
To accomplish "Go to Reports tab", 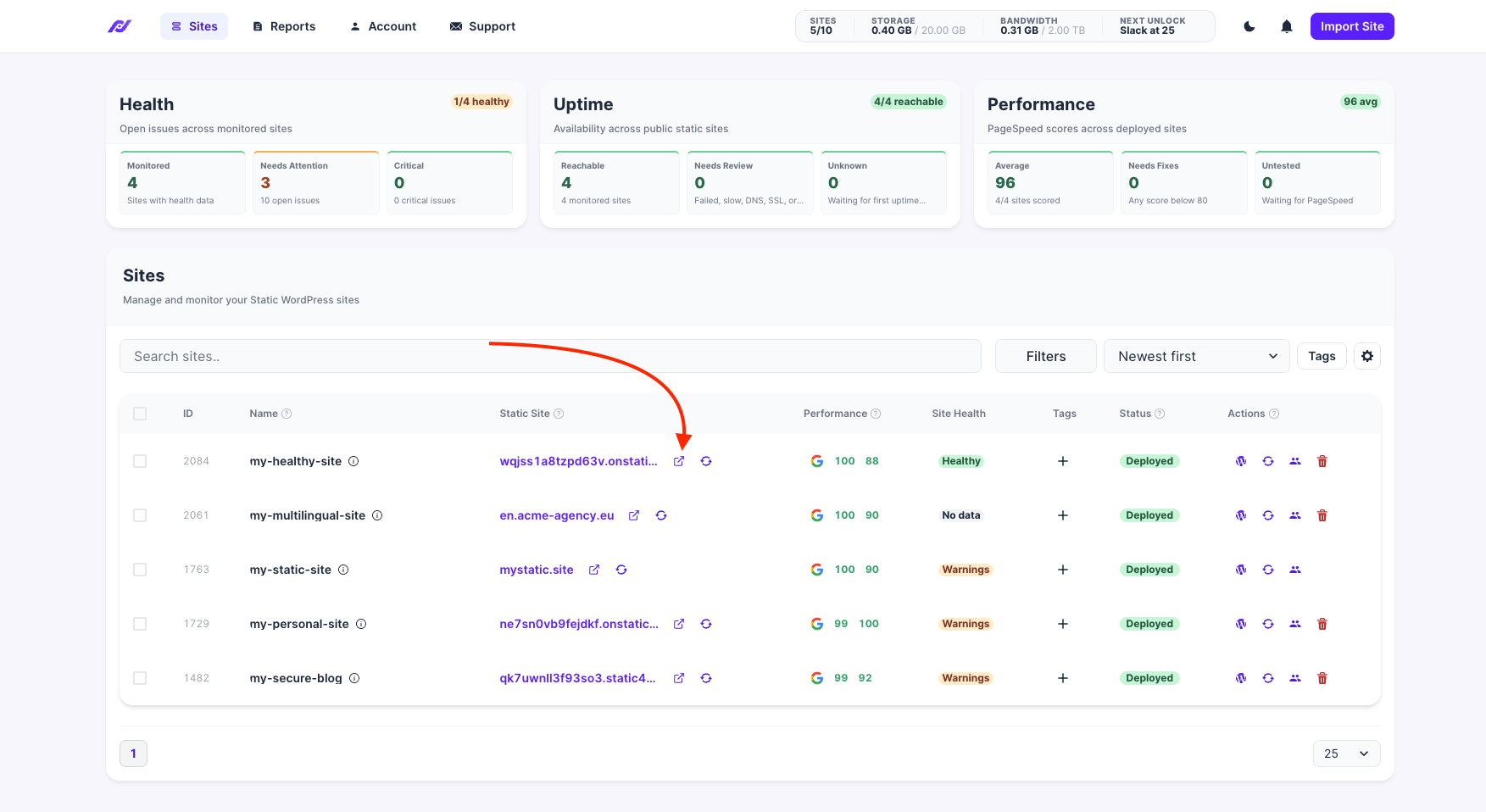I will point(284,26).
